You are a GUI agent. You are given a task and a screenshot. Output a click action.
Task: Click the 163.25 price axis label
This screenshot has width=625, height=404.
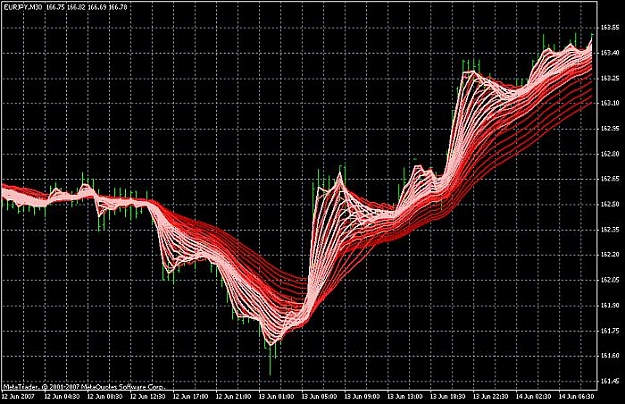(x=610, y=78)
